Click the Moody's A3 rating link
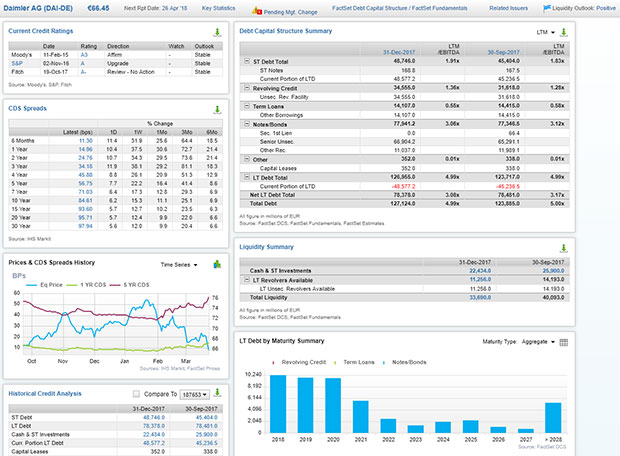The image size is (620, 456). (84, 55)
